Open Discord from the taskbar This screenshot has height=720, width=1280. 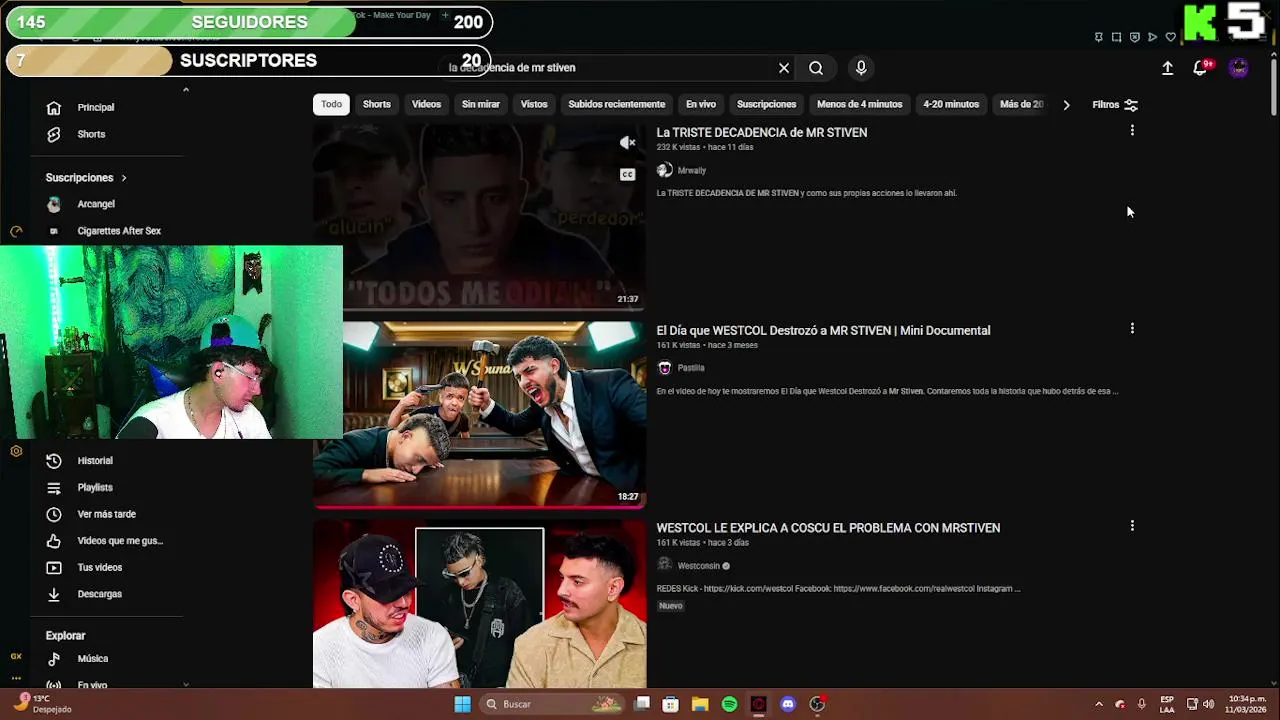[x=788, y=704]
